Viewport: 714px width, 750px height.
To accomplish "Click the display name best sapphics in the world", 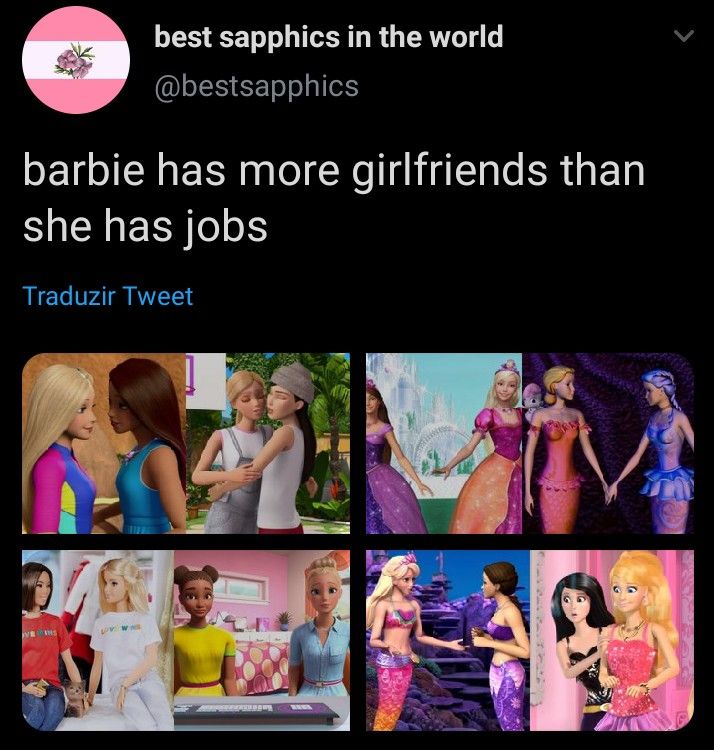I will pos(329,37).
